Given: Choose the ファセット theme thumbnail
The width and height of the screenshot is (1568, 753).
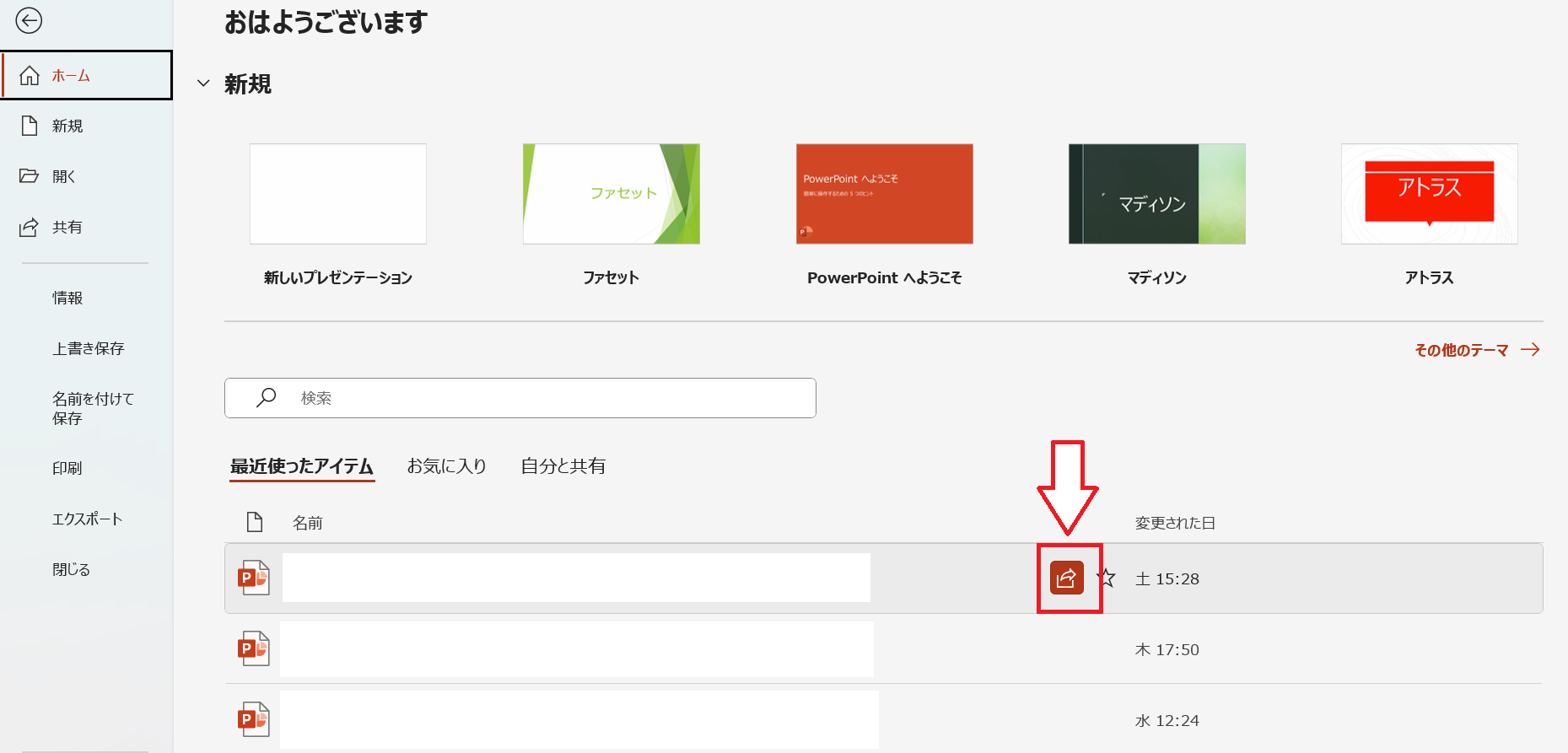Looking at the screenshot, I should 611,194.
